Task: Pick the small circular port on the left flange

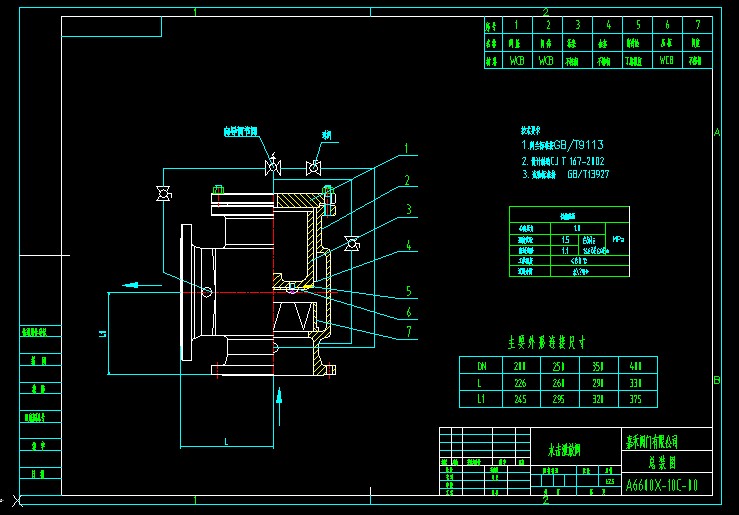Action: pyautogui.click(x=206, y=293)
